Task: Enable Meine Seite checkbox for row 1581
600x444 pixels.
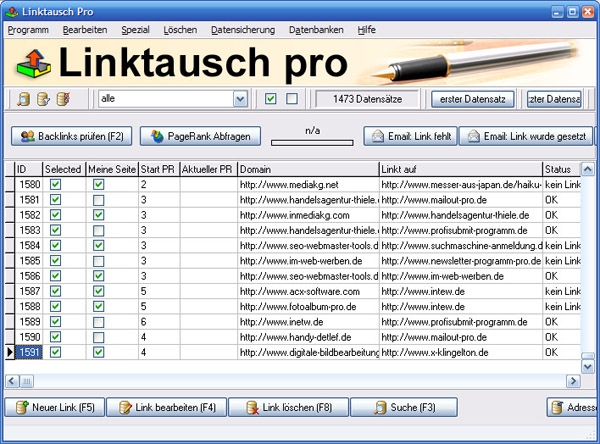Action: (98, 199)
